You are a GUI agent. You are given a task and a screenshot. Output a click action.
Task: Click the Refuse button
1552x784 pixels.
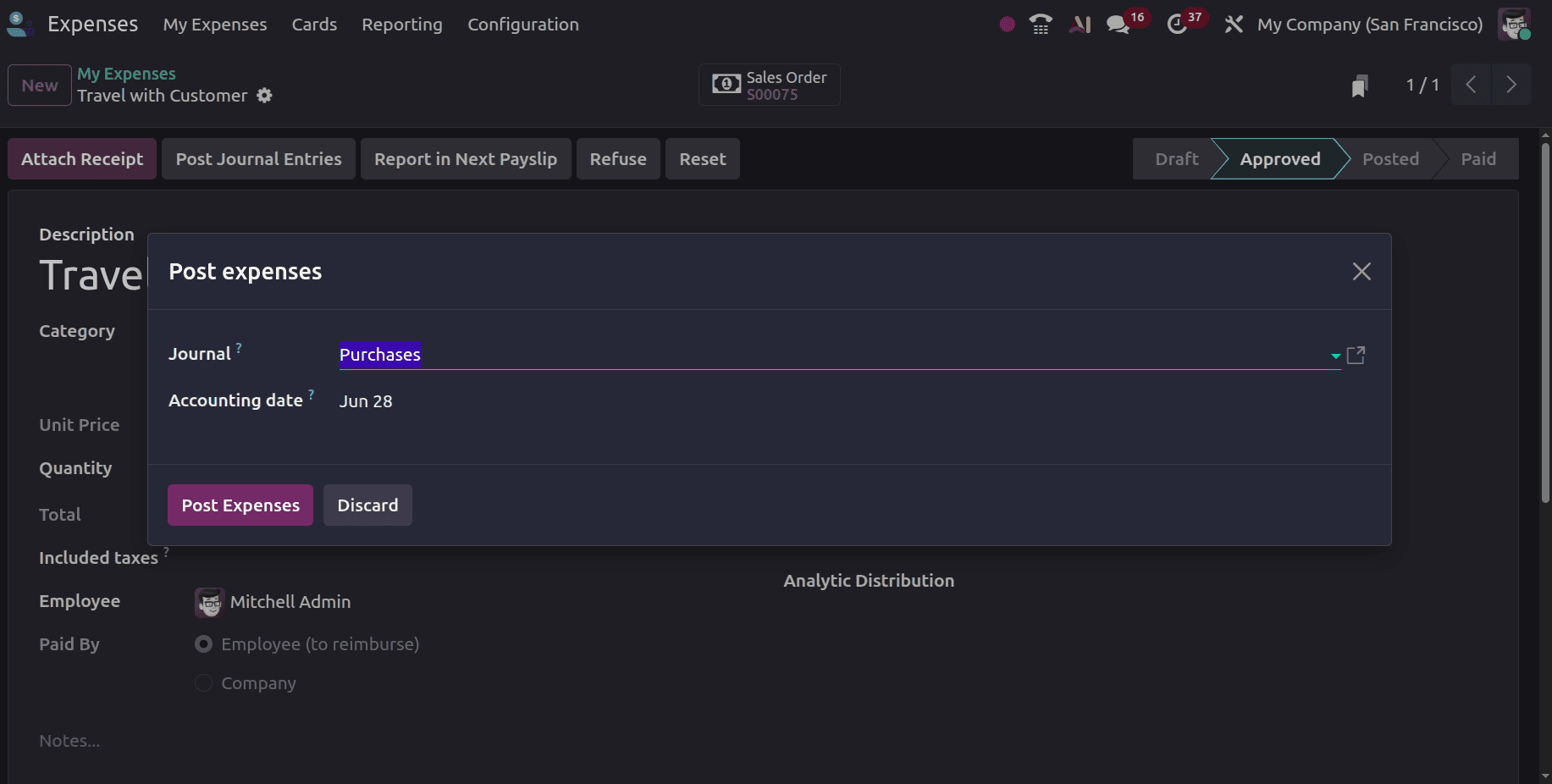(x=618, y=159)
